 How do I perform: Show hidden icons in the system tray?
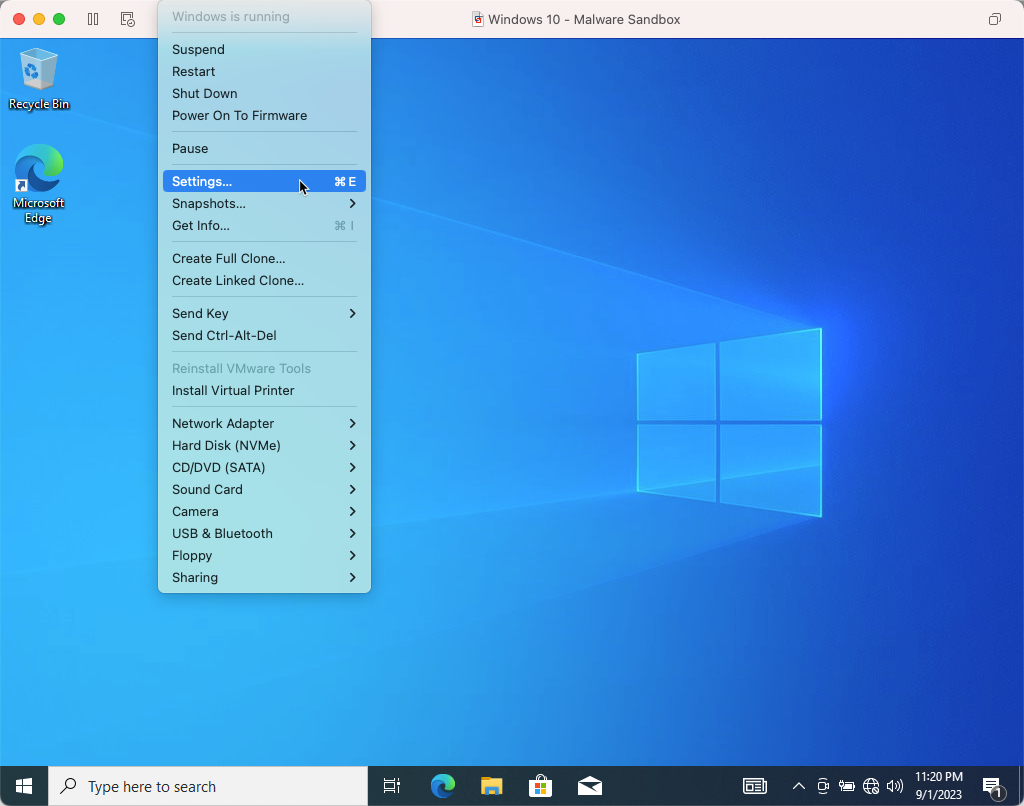pos(798,786)
